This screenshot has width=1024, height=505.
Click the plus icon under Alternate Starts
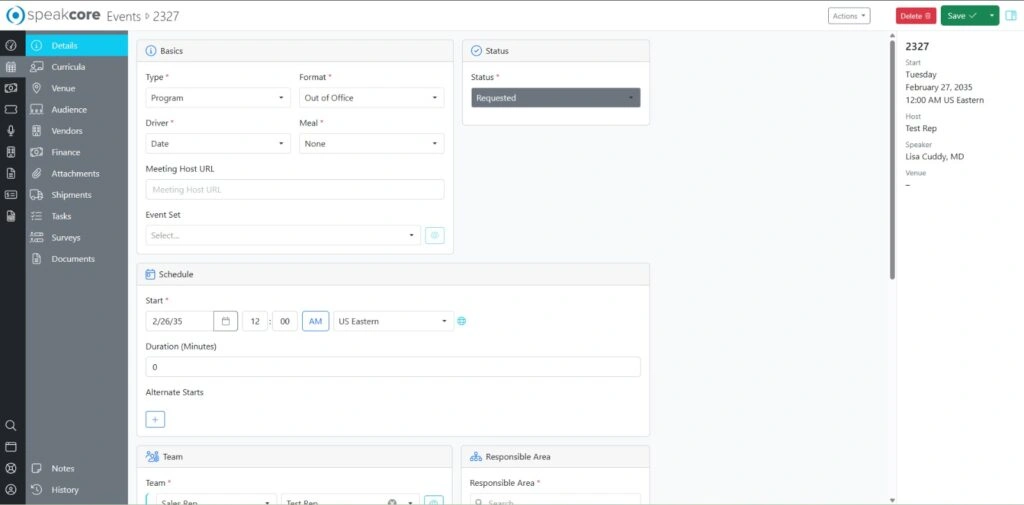coord(155,419)
